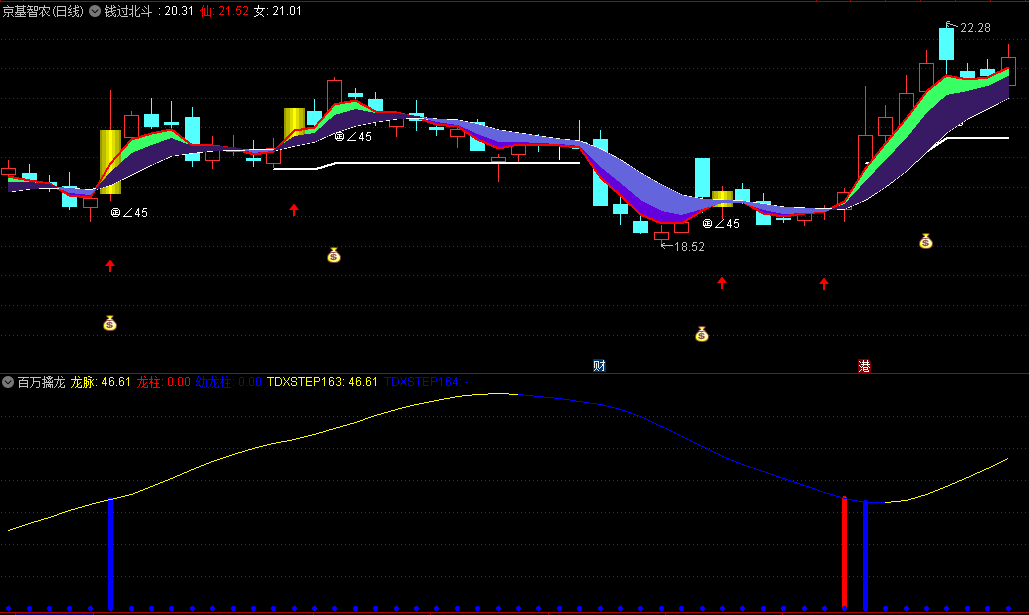Click the blue vertical bar next to red bar
This screenshot has width=1029, height=615.
coord(866,555)
